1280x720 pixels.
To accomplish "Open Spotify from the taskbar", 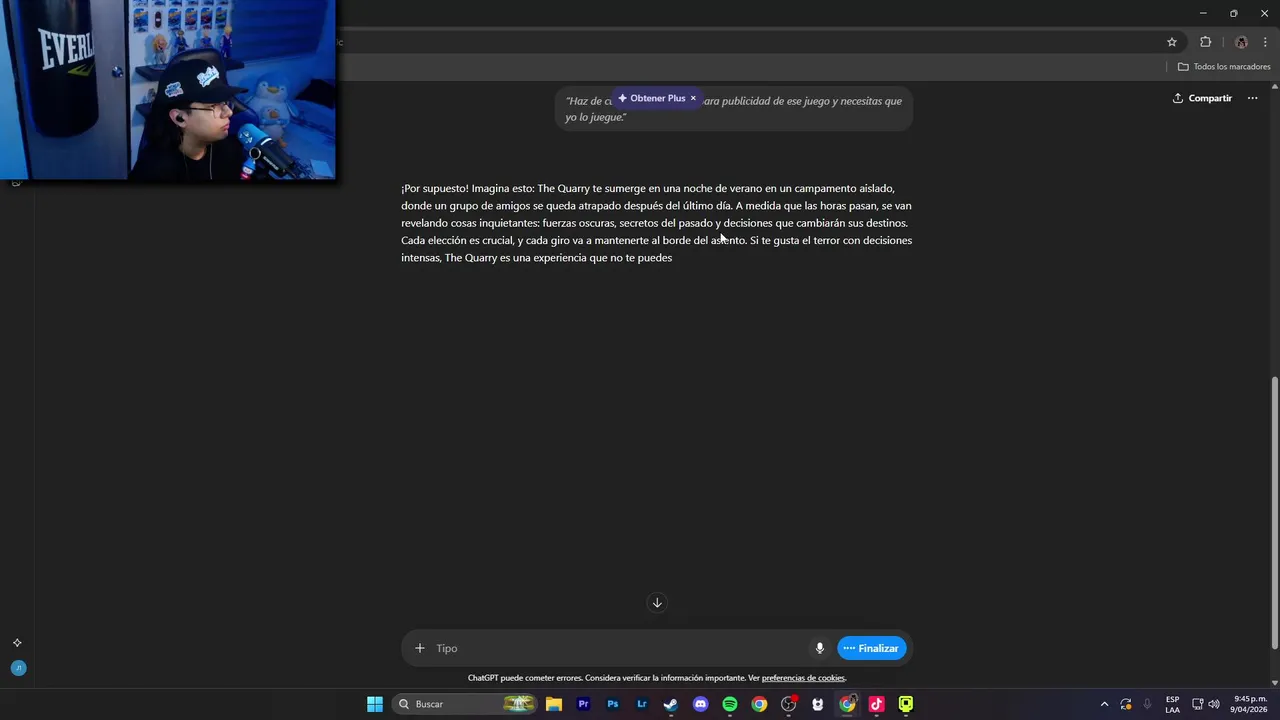I will tap(730, 704).
